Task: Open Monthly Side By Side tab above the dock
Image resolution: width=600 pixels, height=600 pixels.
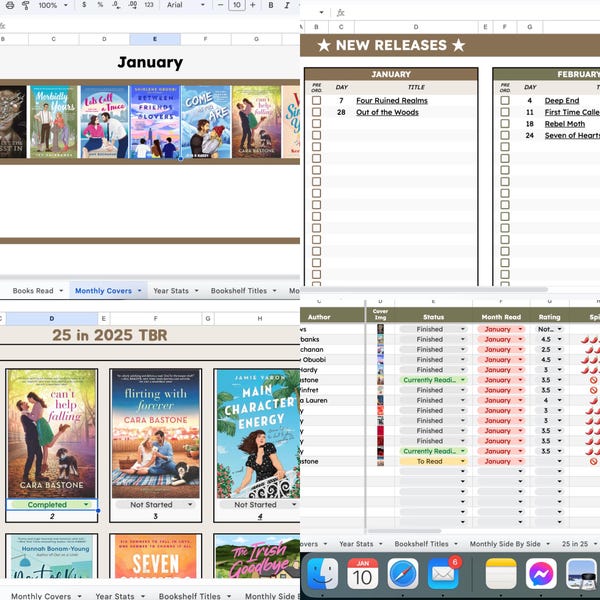Action: click(505, 544)
